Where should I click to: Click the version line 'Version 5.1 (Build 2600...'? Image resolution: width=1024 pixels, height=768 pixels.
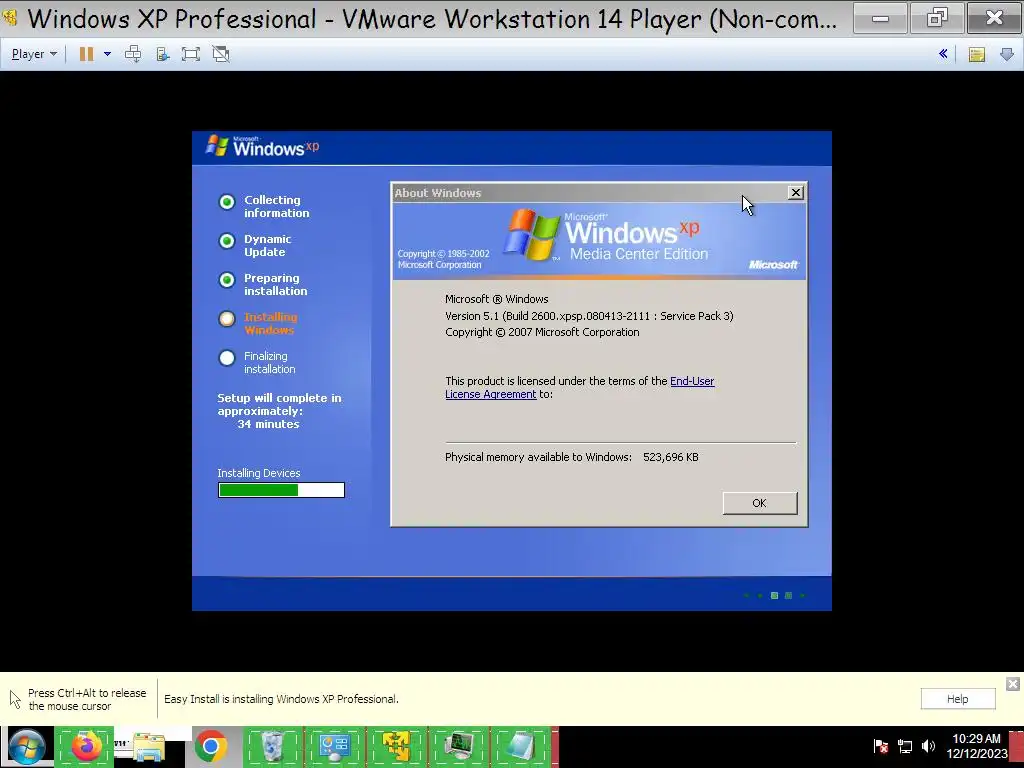(589, 316)
